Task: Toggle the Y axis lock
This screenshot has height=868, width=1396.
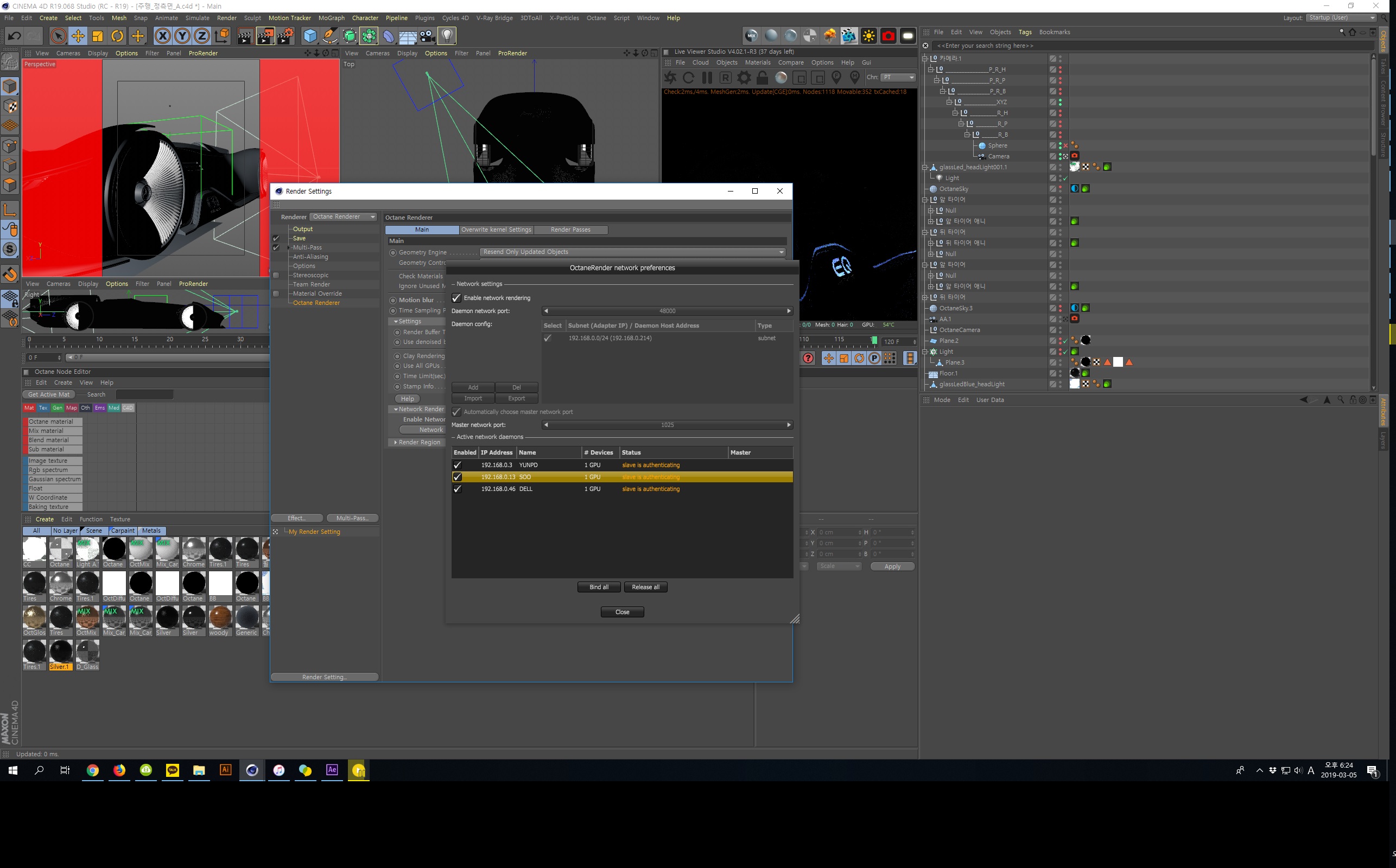Action: pyautogui.click(x=182, y=36)
